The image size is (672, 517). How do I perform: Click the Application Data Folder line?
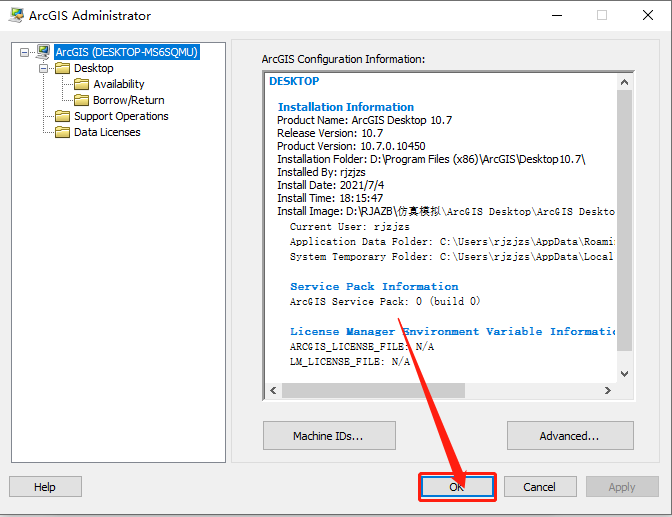[452, 241]
